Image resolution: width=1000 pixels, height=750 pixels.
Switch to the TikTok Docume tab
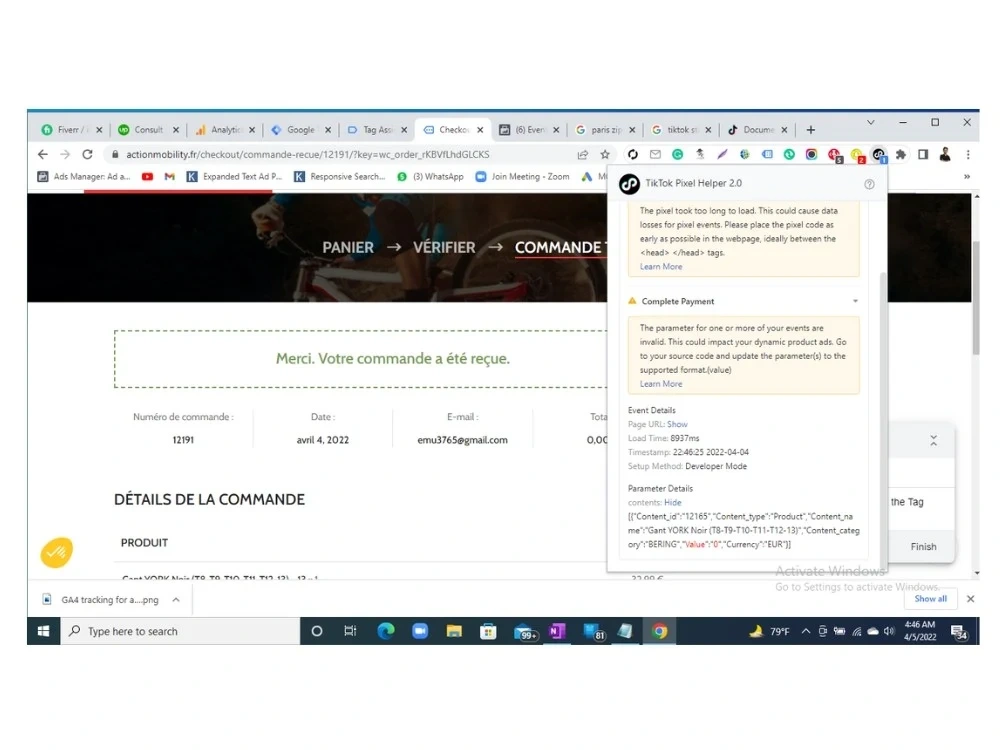pyautogui.click(x=758, y=129)
